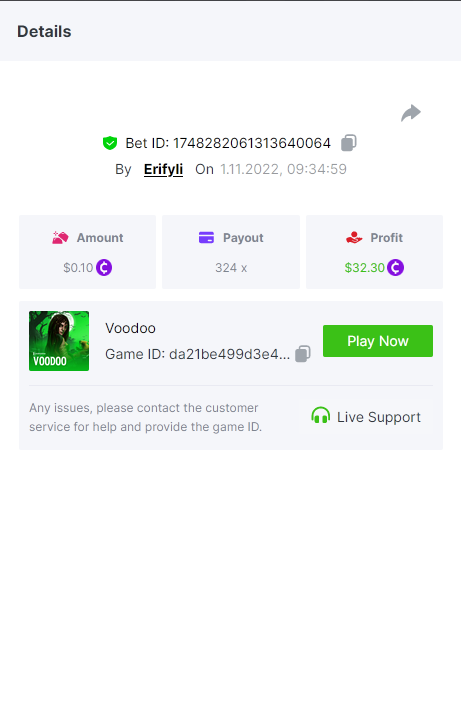Viewport: 461px width, 719px height.
Task: Click the share arrow icon
Action: click(411, 113)
